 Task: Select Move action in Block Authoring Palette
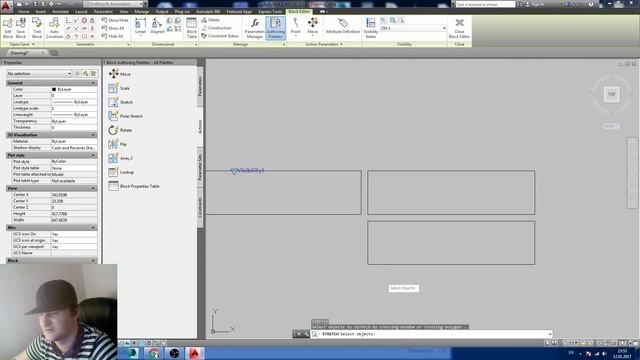pos(120,74)
